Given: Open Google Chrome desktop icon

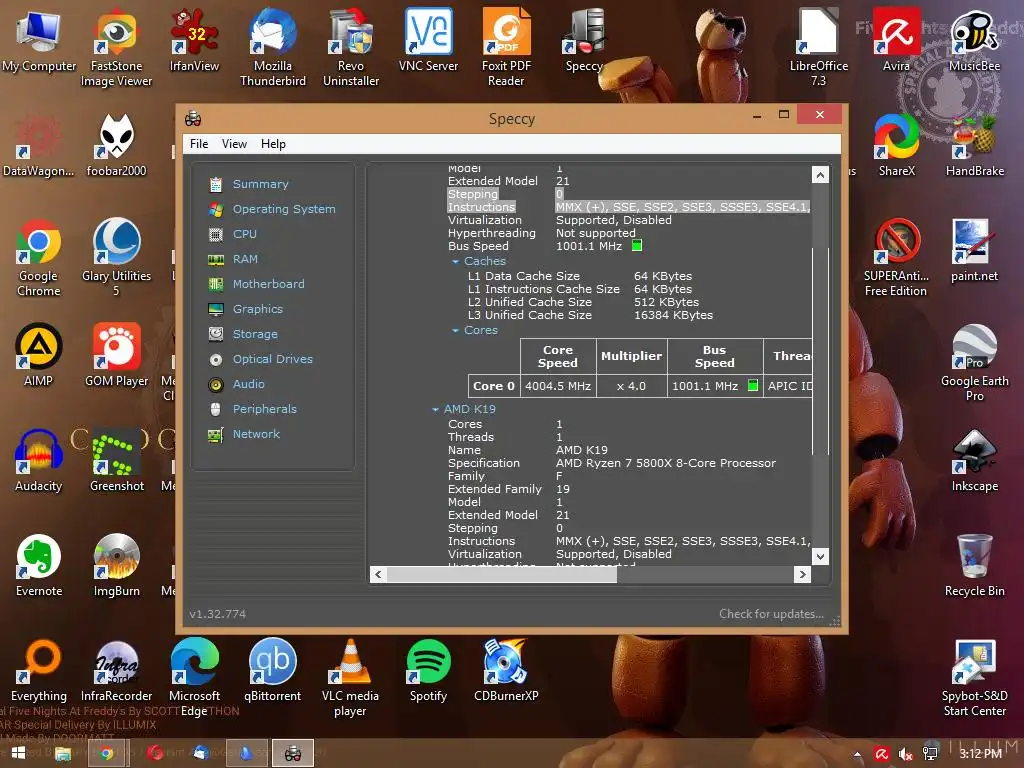Looking at the screenshot, I should [x=39, y=258].
